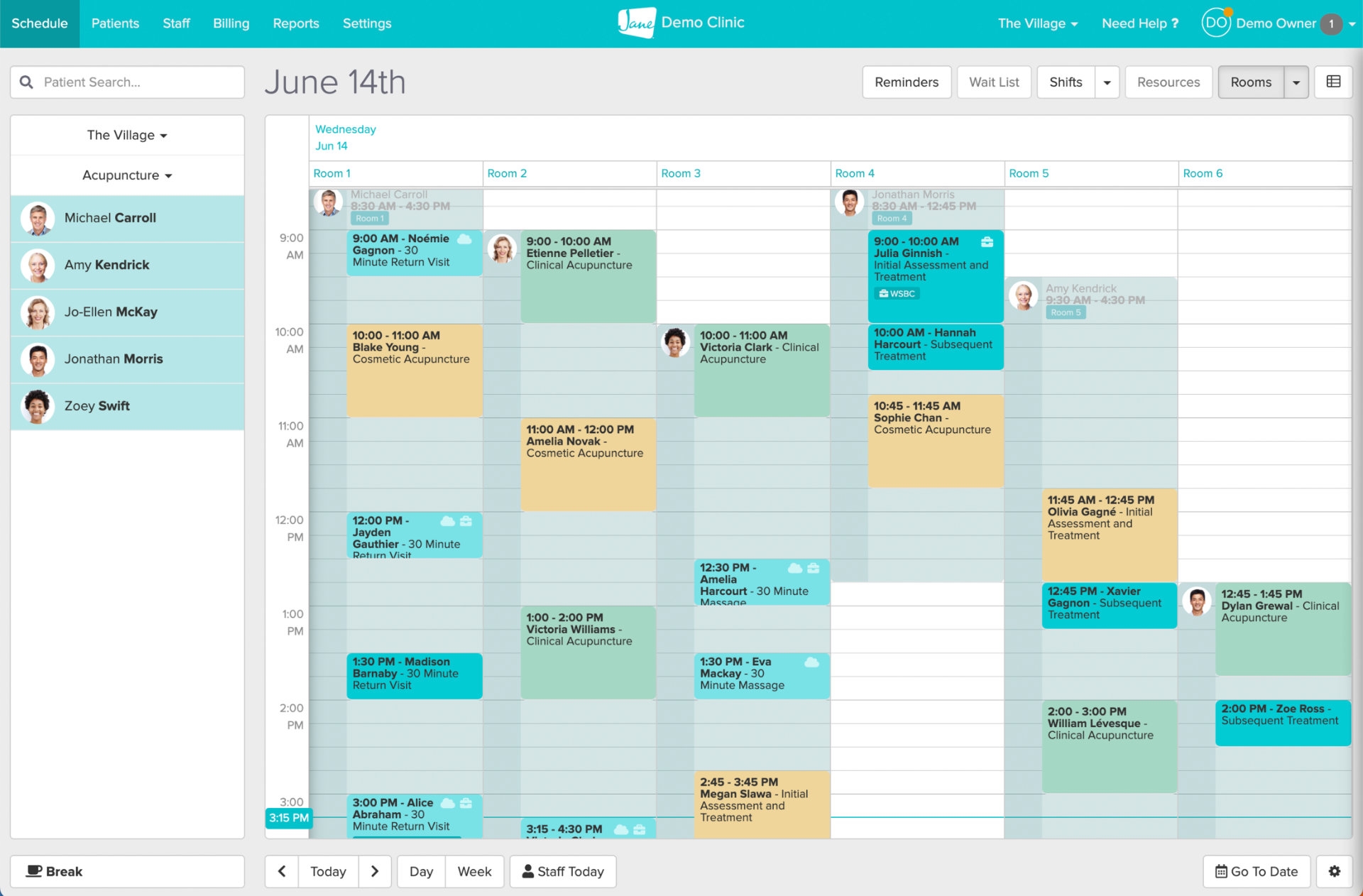
Task: Click the table view icon beside Rooms
Action: tap(1333, 82)
